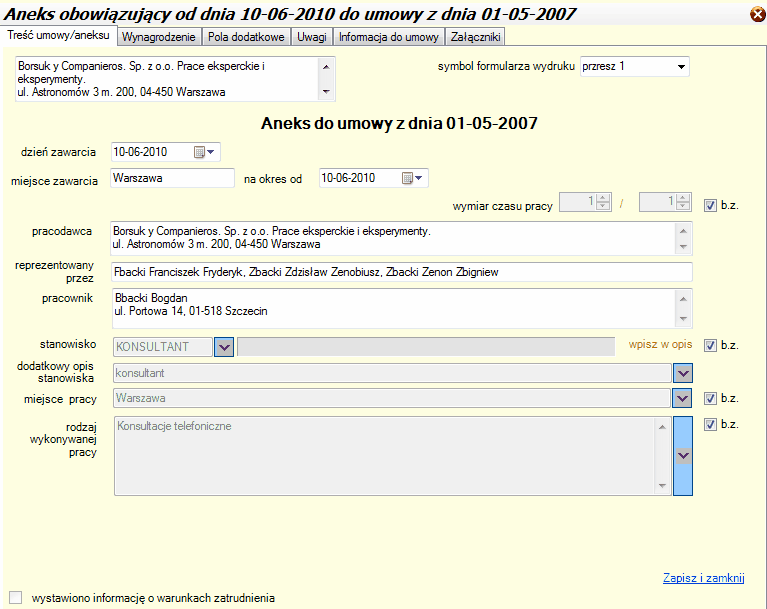The image size is (767, 609).
Task: Open calendar picker for na okres od date
Action: pos(412,178)
